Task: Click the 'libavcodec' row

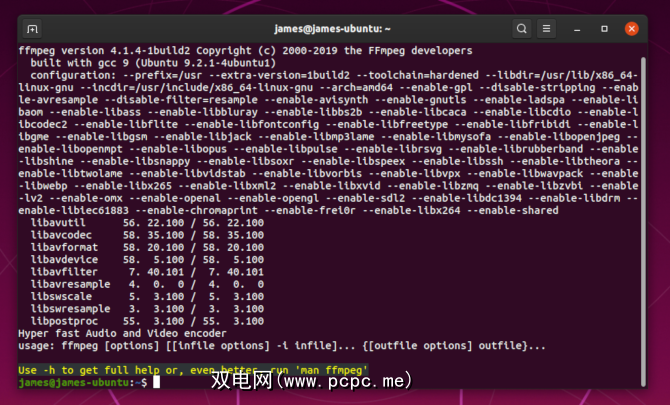Action: click(x=147, y=235)
